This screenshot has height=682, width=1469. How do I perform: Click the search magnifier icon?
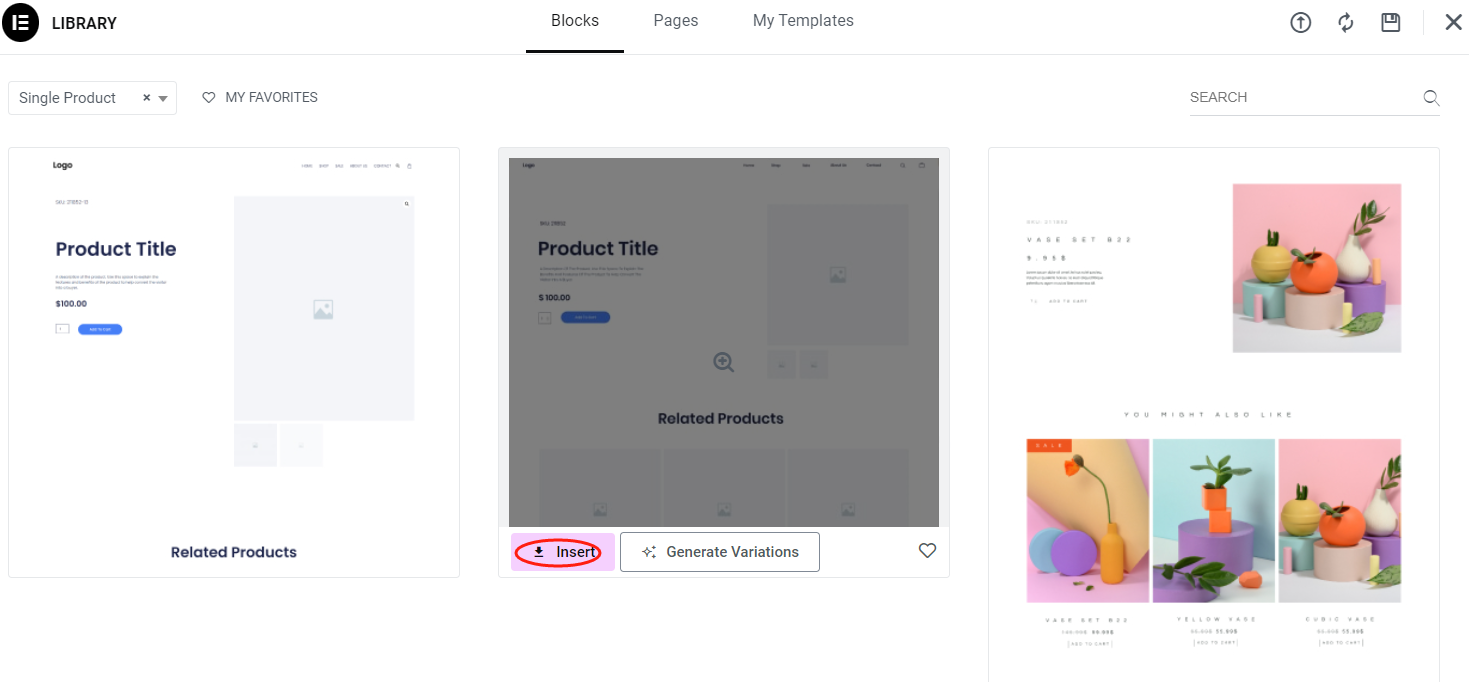pyautogui.click(x=1431, y=97)
